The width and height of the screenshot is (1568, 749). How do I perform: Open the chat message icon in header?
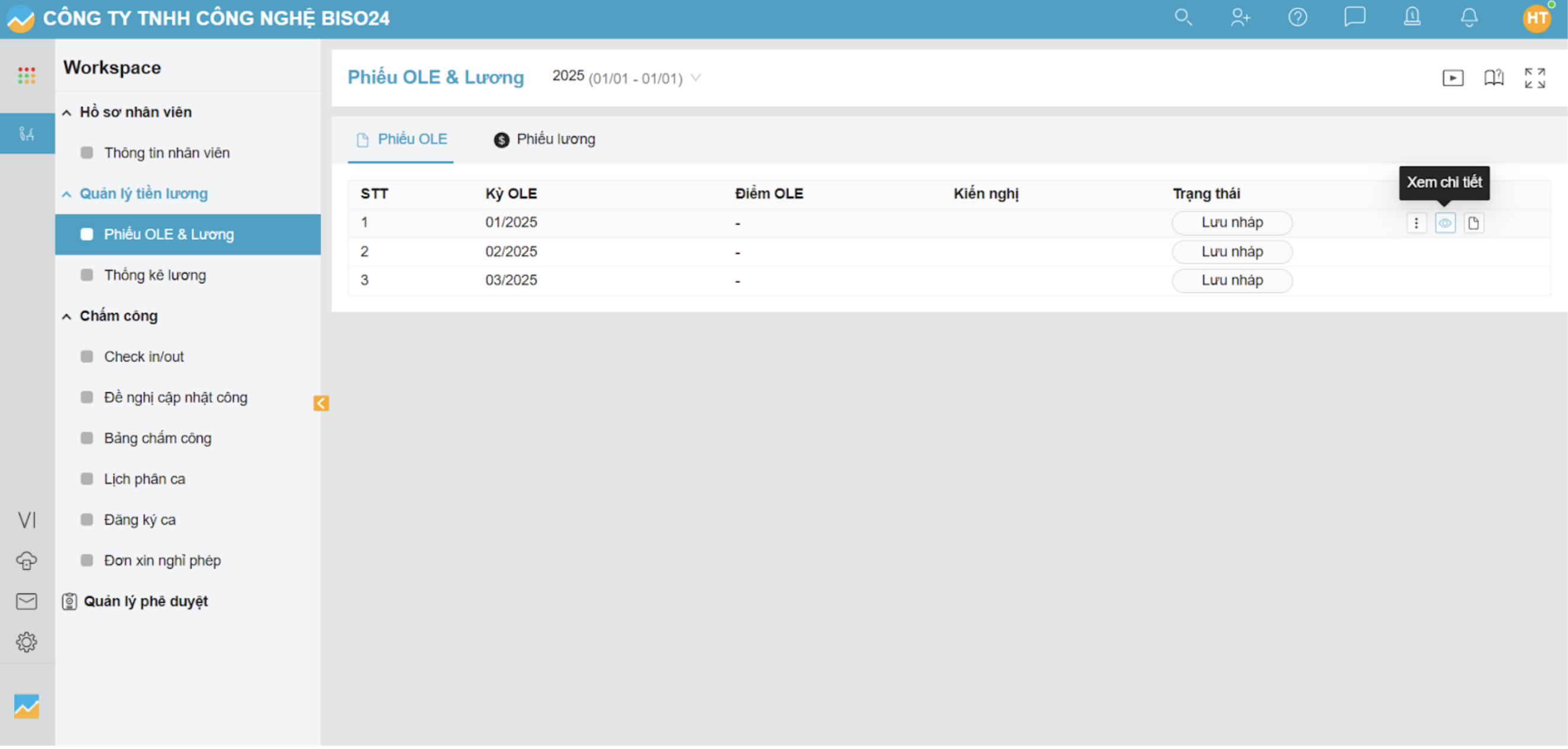[x=1354, y=18]
